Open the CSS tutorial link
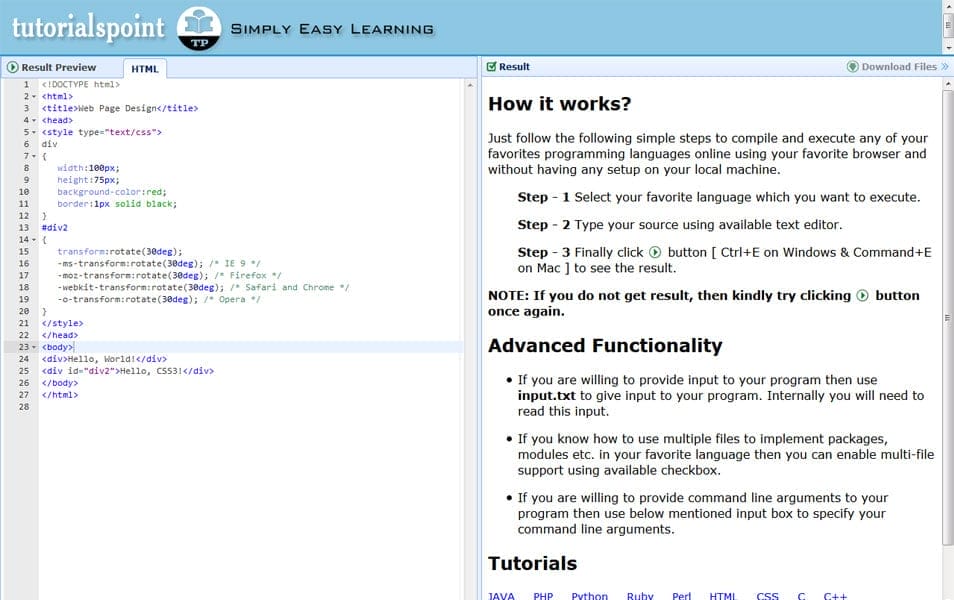Screen dimensions: 954x600 click(767, 596)
